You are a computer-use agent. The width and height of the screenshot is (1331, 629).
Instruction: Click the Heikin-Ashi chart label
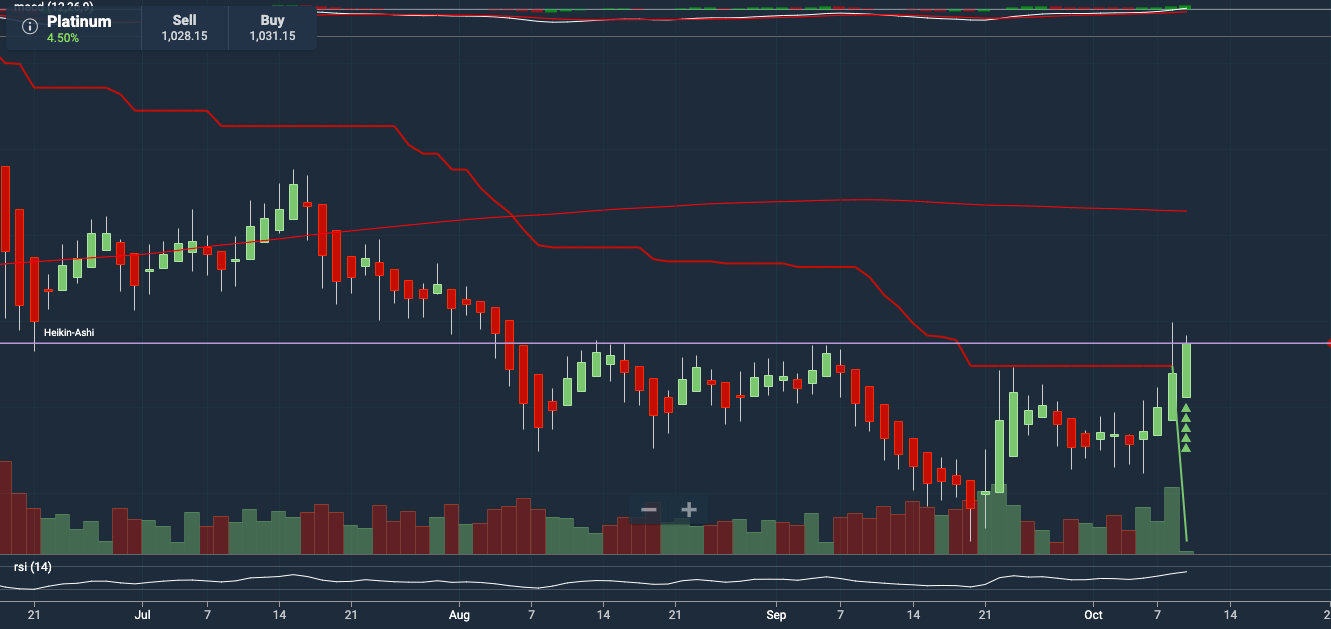click(x=69, y=333)
